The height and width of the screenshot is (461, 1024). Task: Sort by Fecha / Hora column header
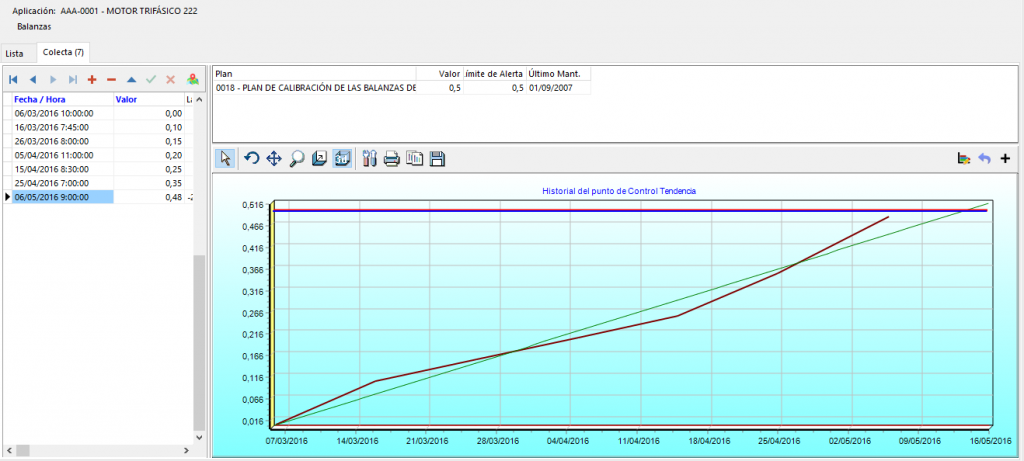(x=39, y=100)
